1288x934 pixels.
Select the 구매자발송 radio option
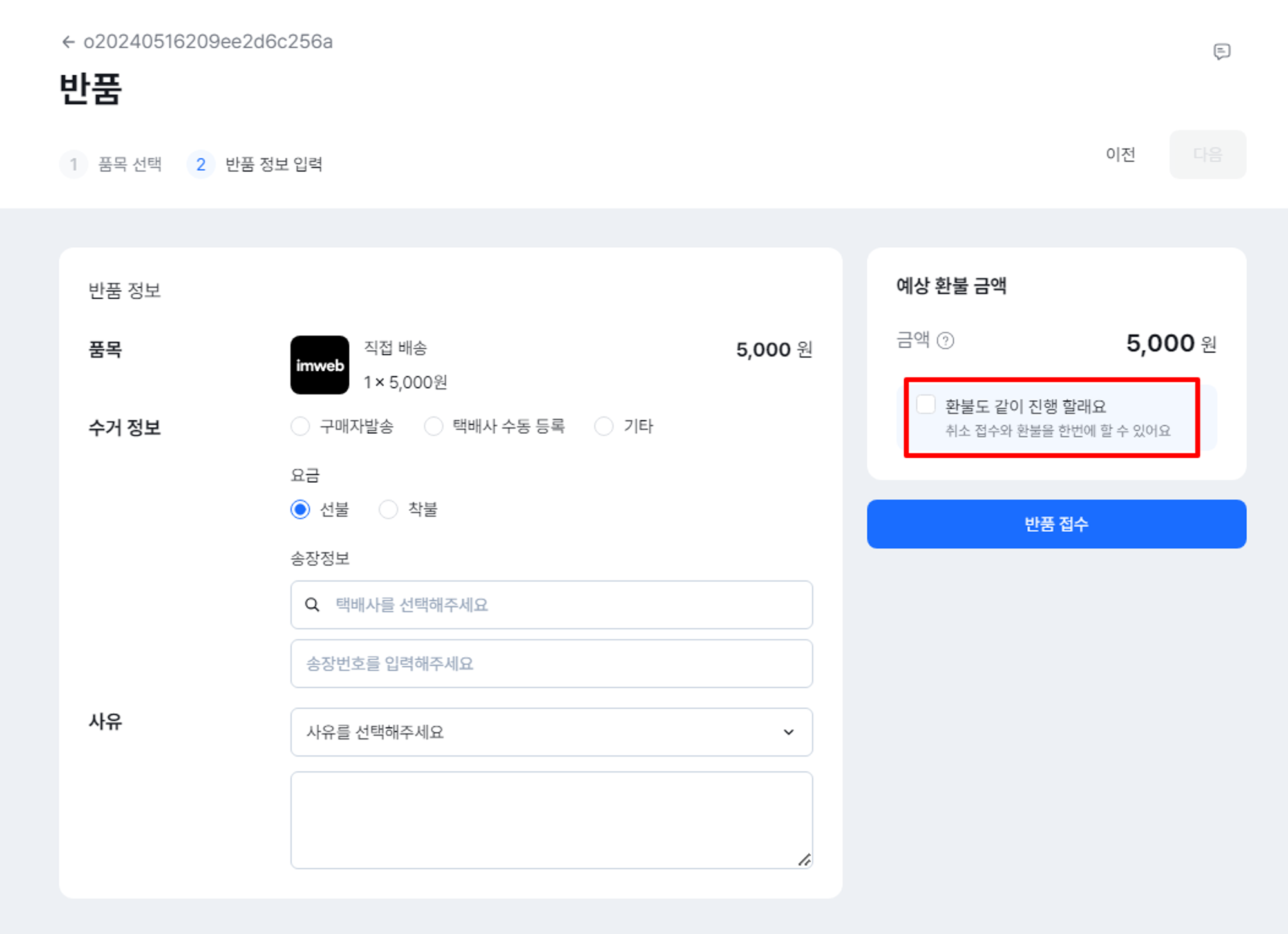coord(300,426)
